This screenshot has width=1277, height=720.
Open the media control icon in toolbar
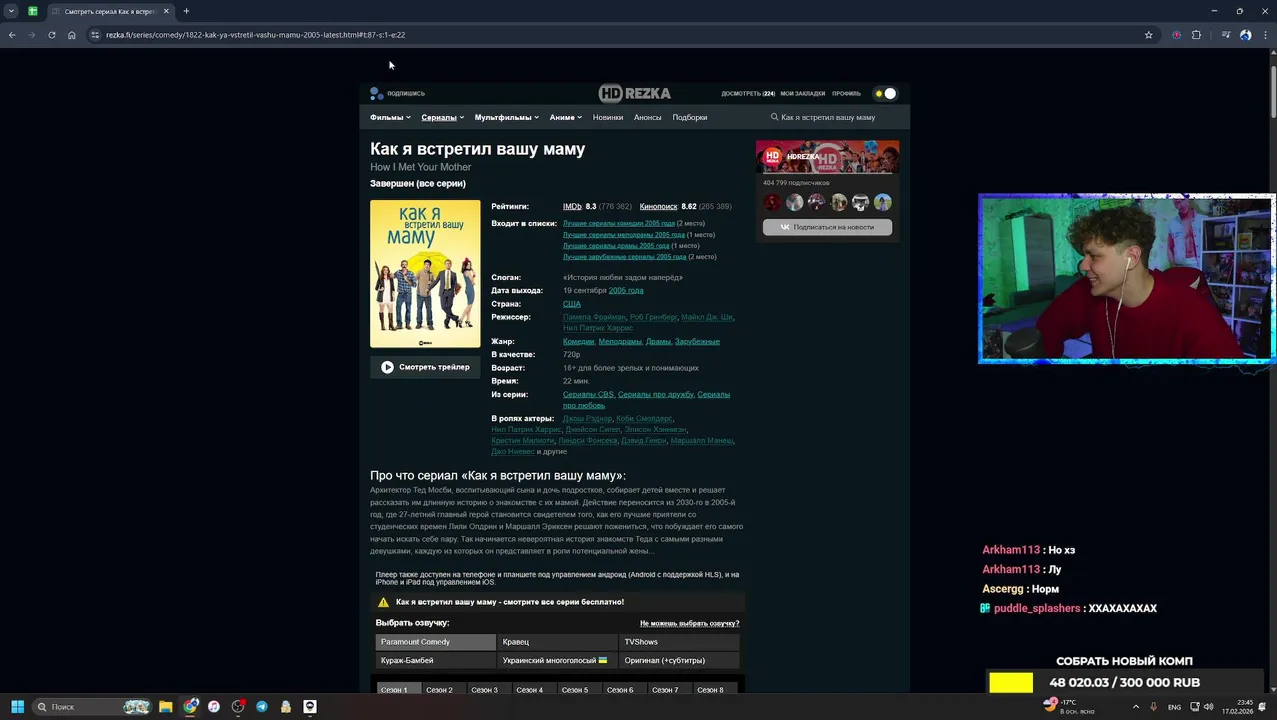coord(1226,35)
